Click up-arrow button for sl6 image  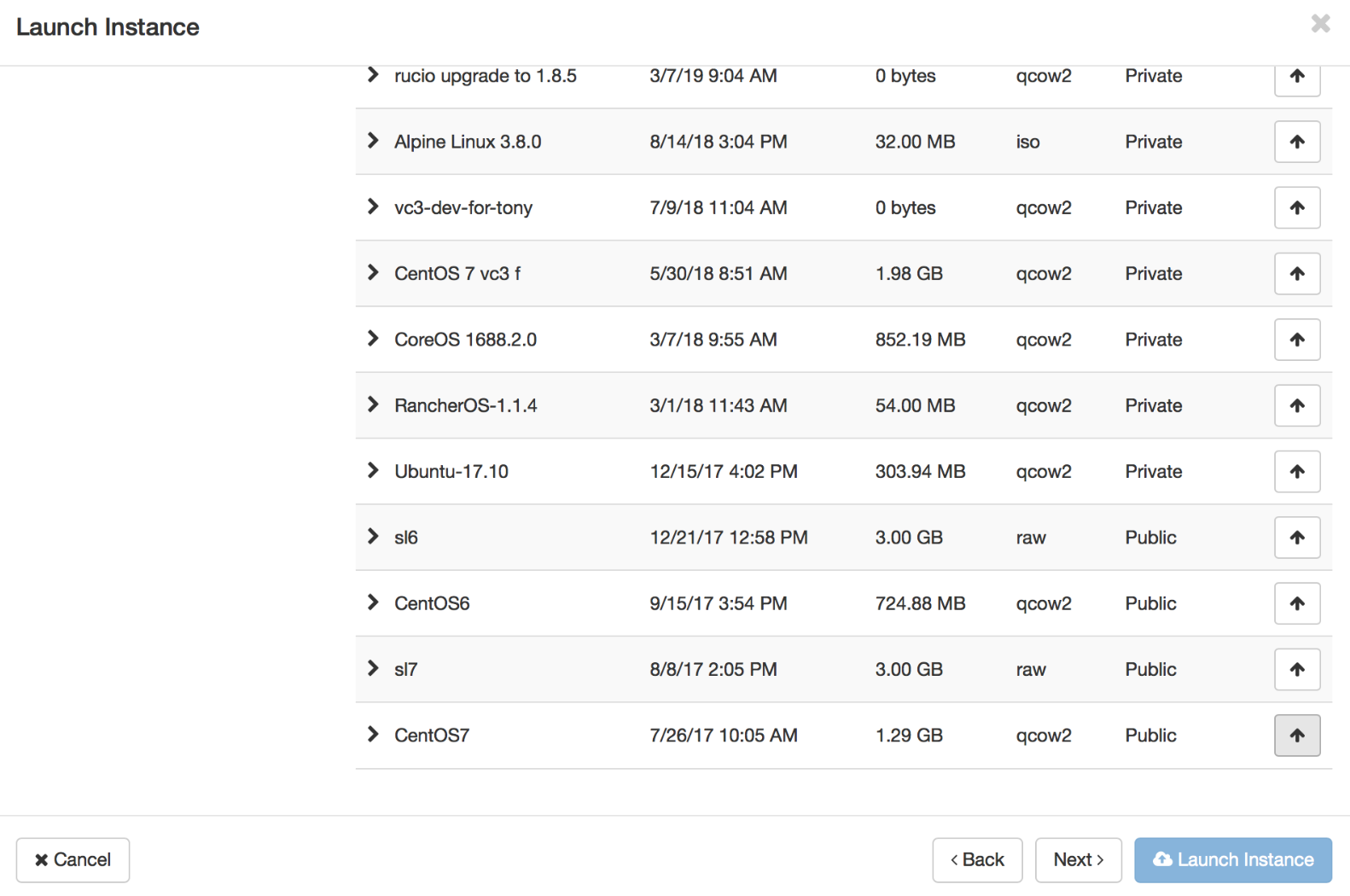coord(1296,538)
